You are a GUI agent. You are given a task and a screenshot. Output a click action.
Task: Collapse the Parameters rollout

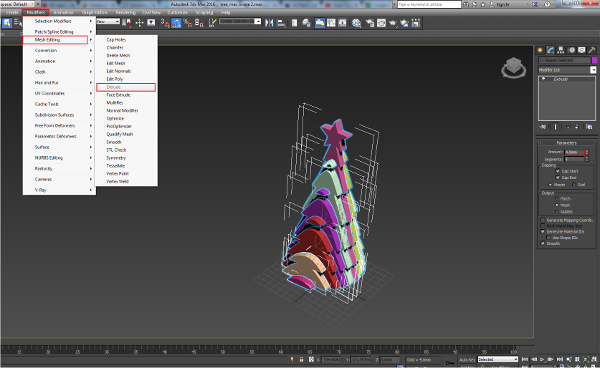click(566, 143)
